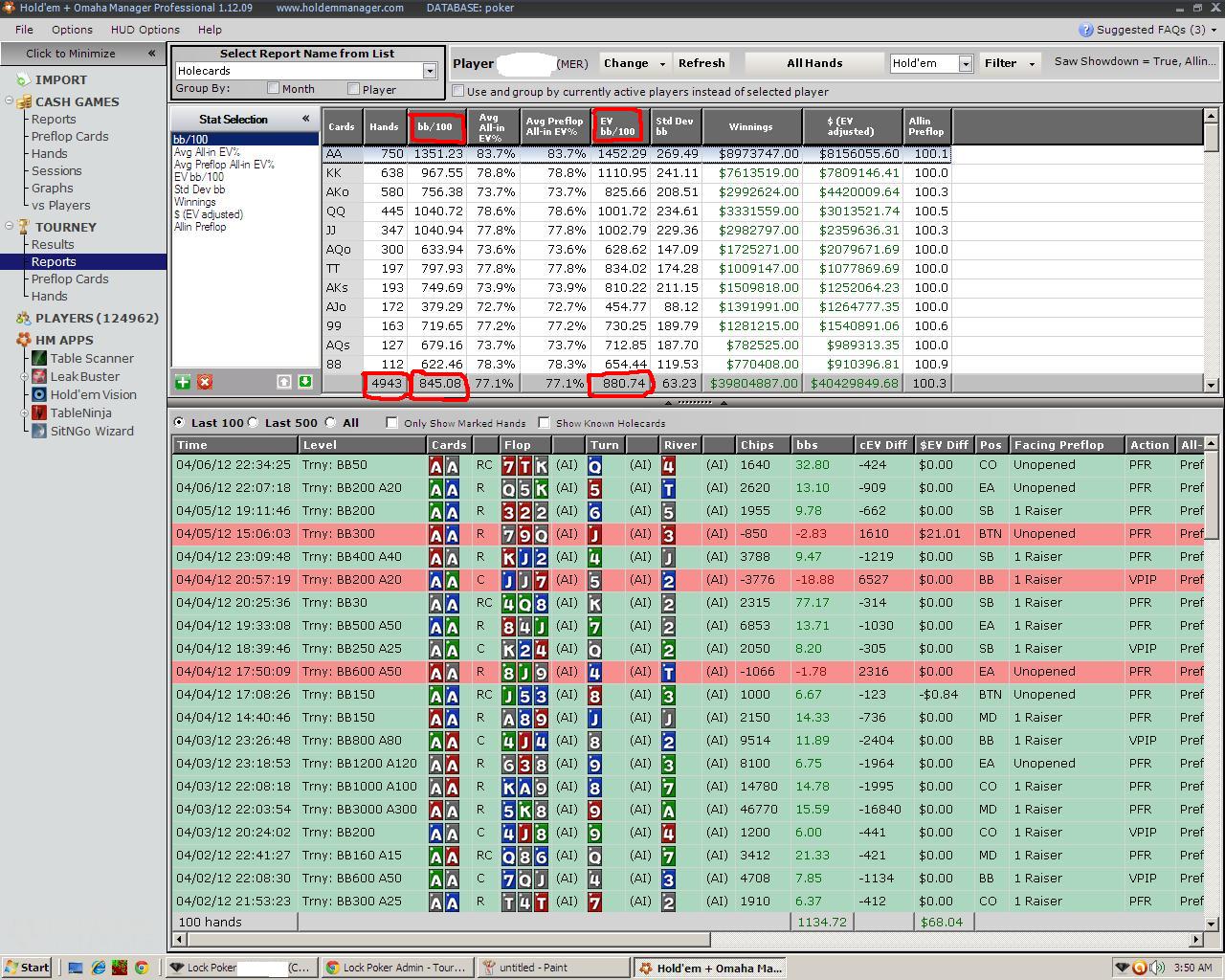The image size is (1225, 980).
Task: Open Holecards report name dropdown
Action: click(x=430, y=71)
